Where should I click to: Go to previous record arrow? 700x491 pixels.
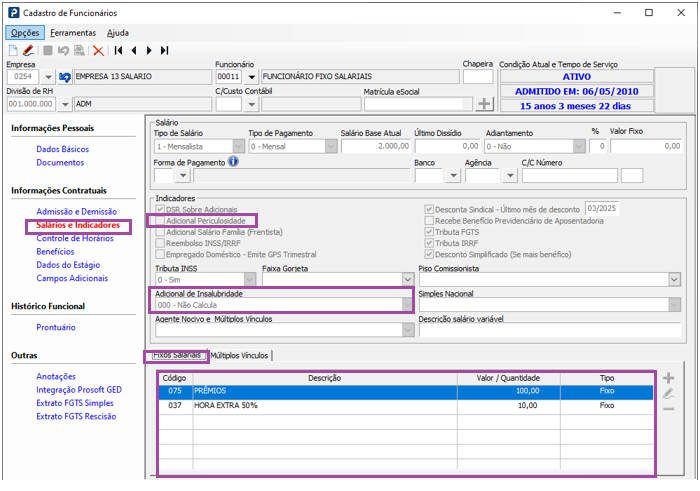point(134,50)
